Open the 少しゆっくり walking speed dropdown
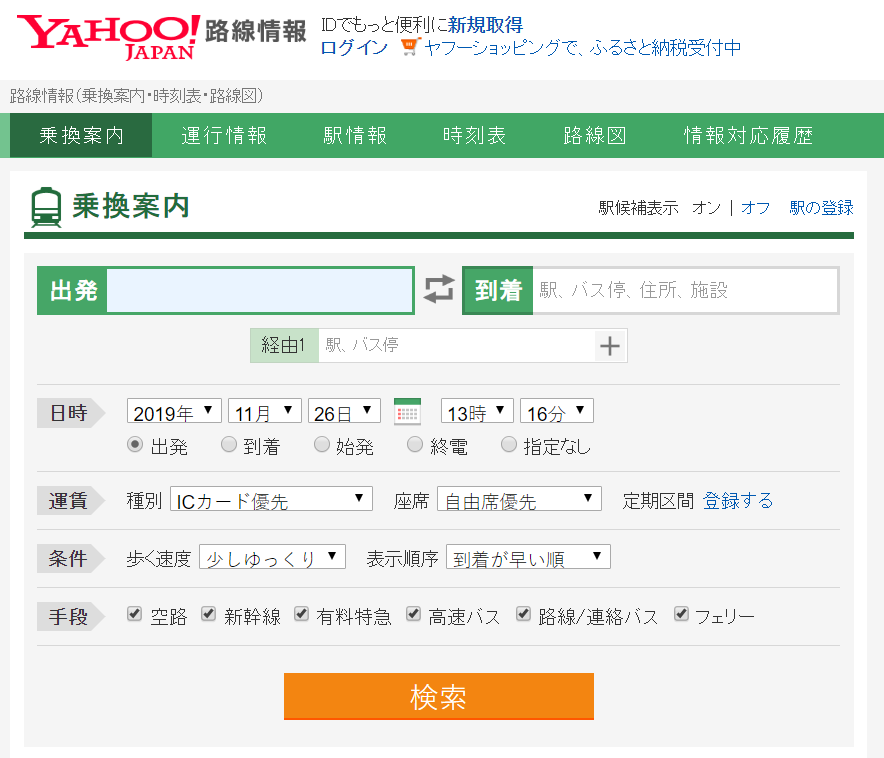Viewport: 884px width, 758px height. (272, 557)
